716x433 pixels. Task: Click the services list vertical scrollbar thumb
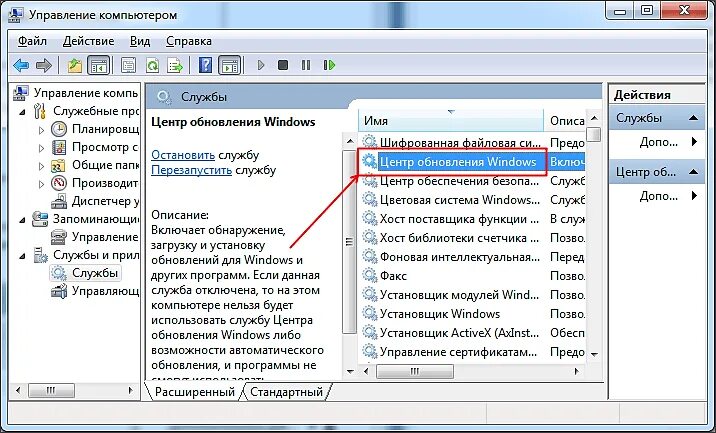[594, 134]
